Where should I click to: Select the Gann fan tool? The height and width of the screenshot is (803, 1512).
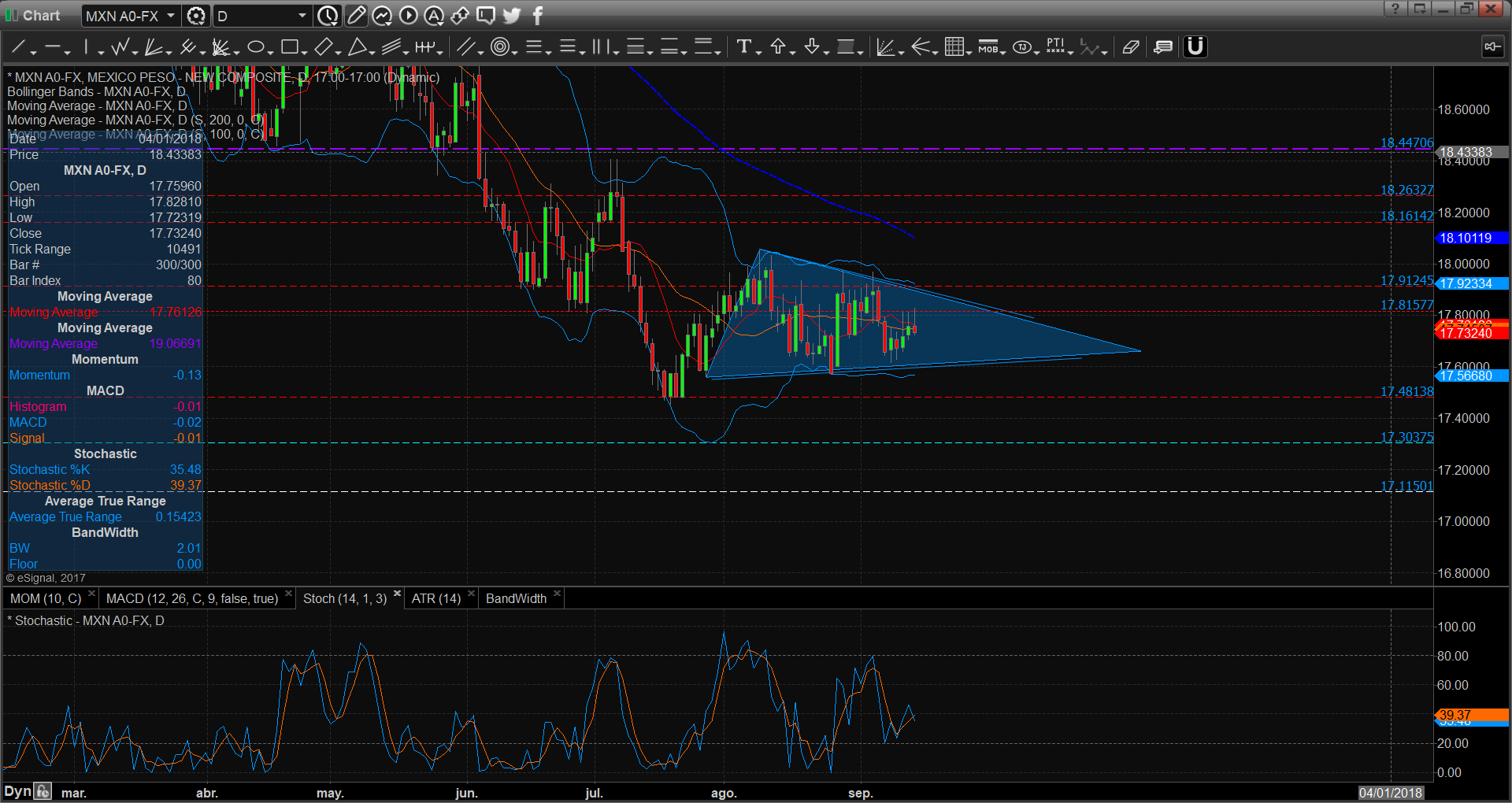pyautogui.click(x=154, y=47)
